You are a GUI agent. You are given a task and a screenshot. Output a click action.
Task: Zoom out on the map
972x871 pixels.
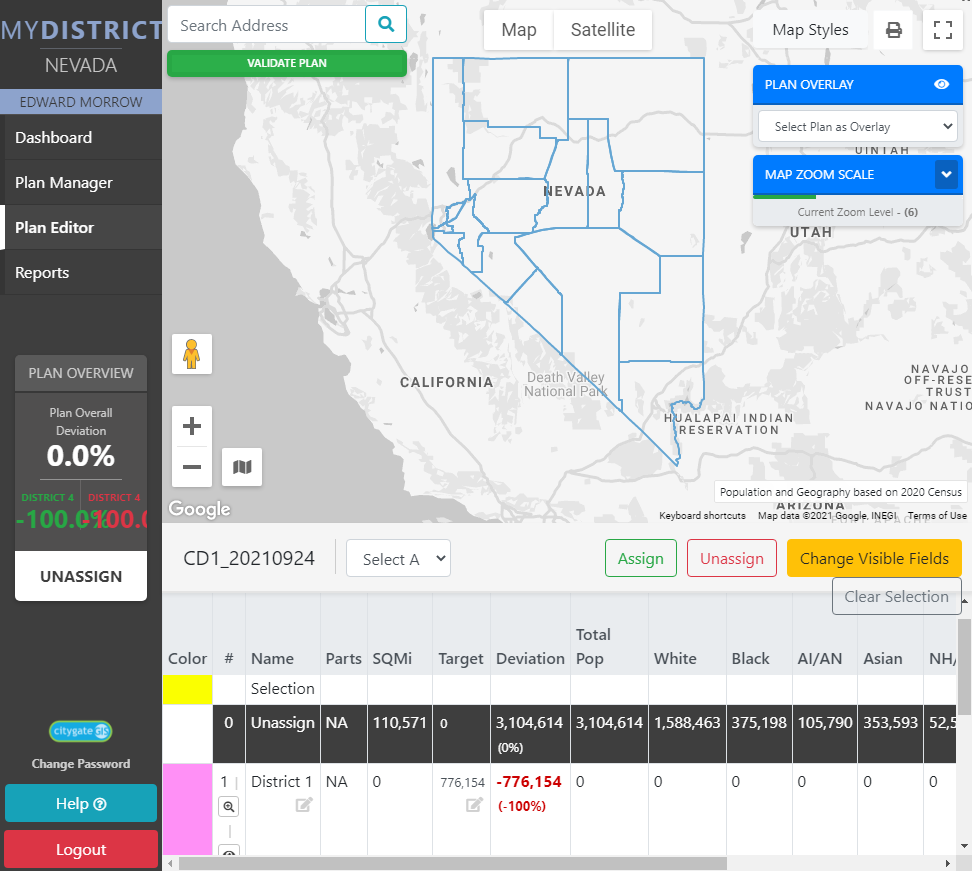(192, 467)
